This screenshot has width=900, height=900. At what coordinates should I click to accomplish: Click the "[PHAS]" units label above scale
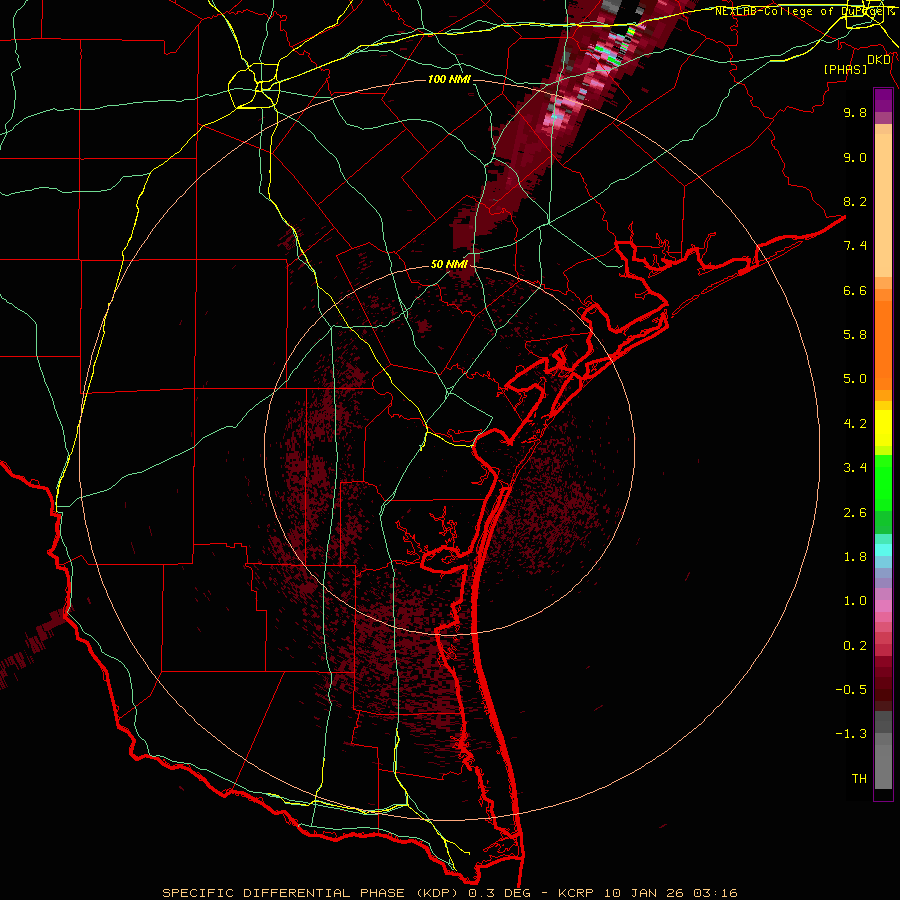point(845,69)
